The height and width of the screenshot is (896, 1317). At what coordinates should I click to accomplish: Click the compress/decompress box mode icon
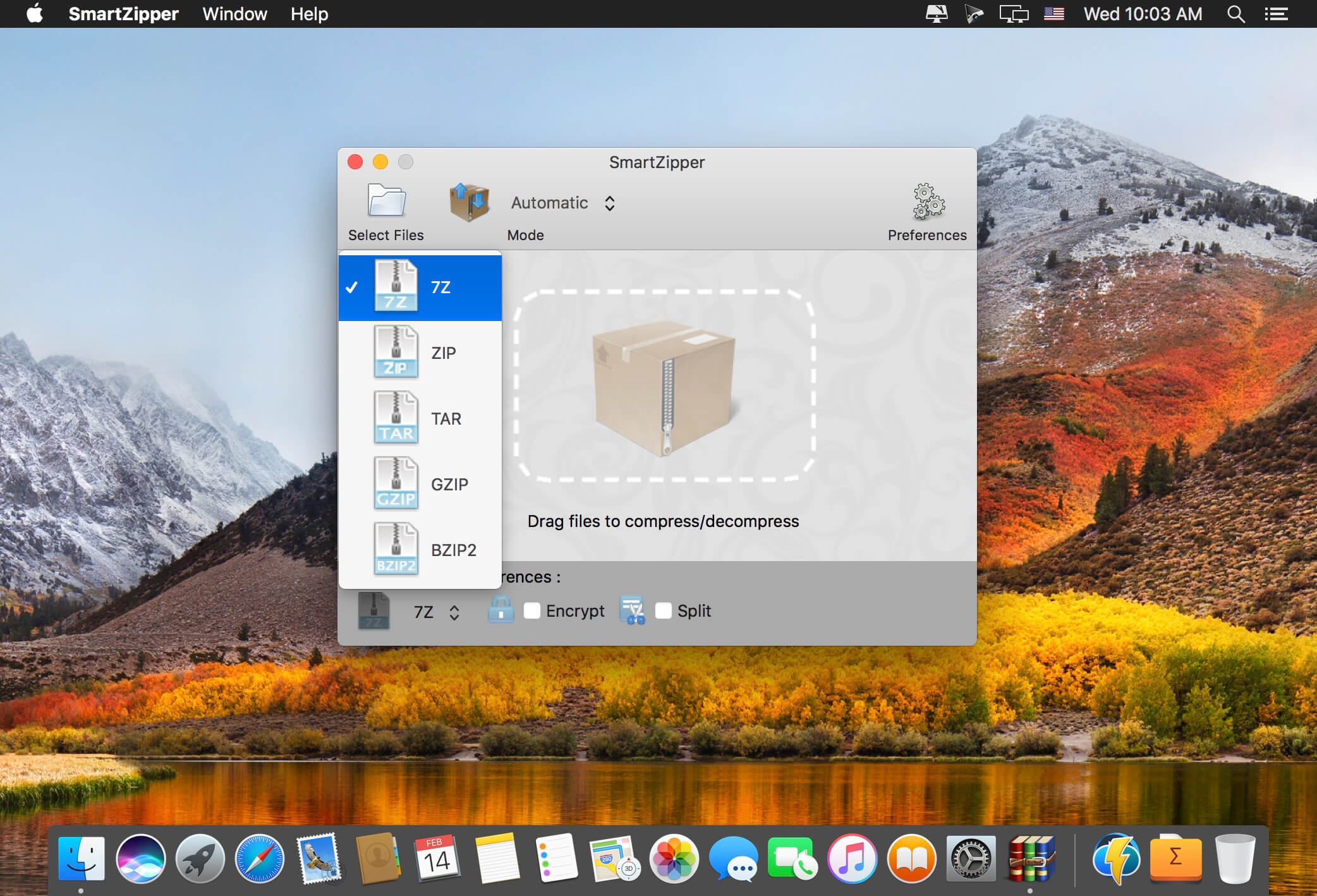[x=469, y=202]
